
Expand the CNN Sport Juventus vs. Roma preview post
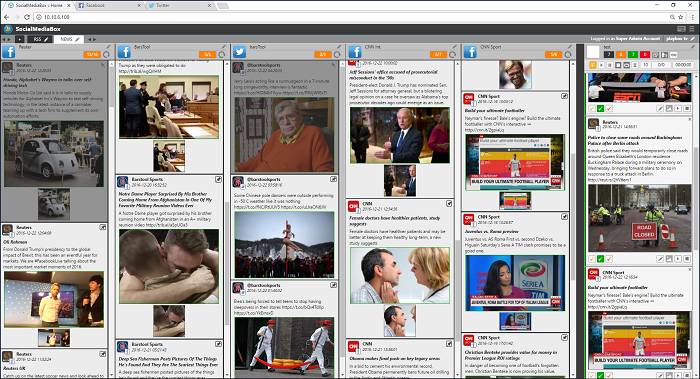(564, 217)
